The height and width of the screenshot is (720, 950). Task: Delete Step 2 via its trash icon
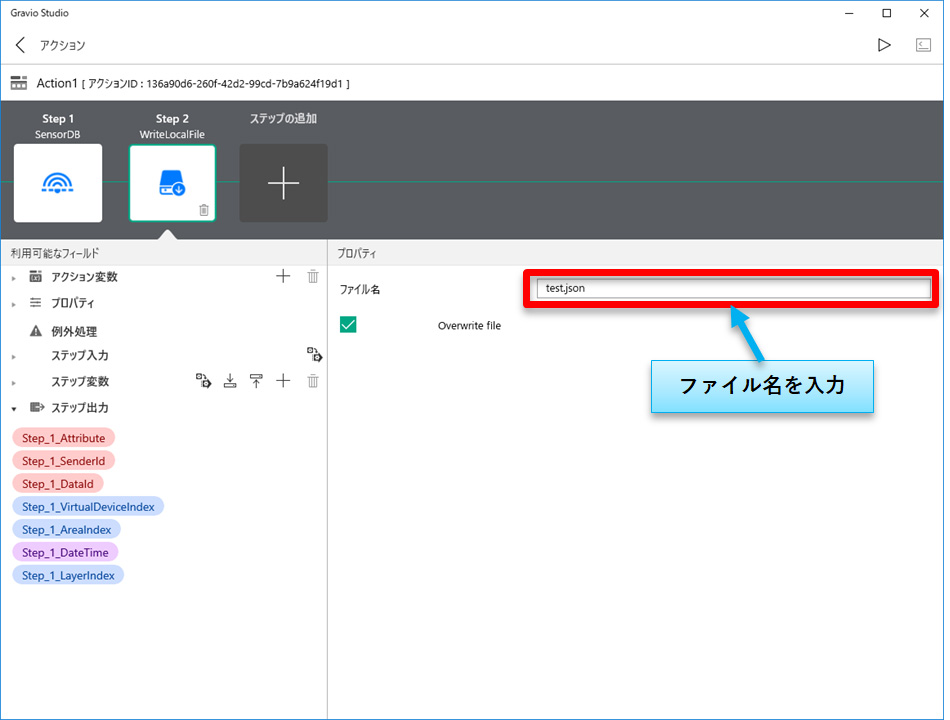(x=204, y=210)
